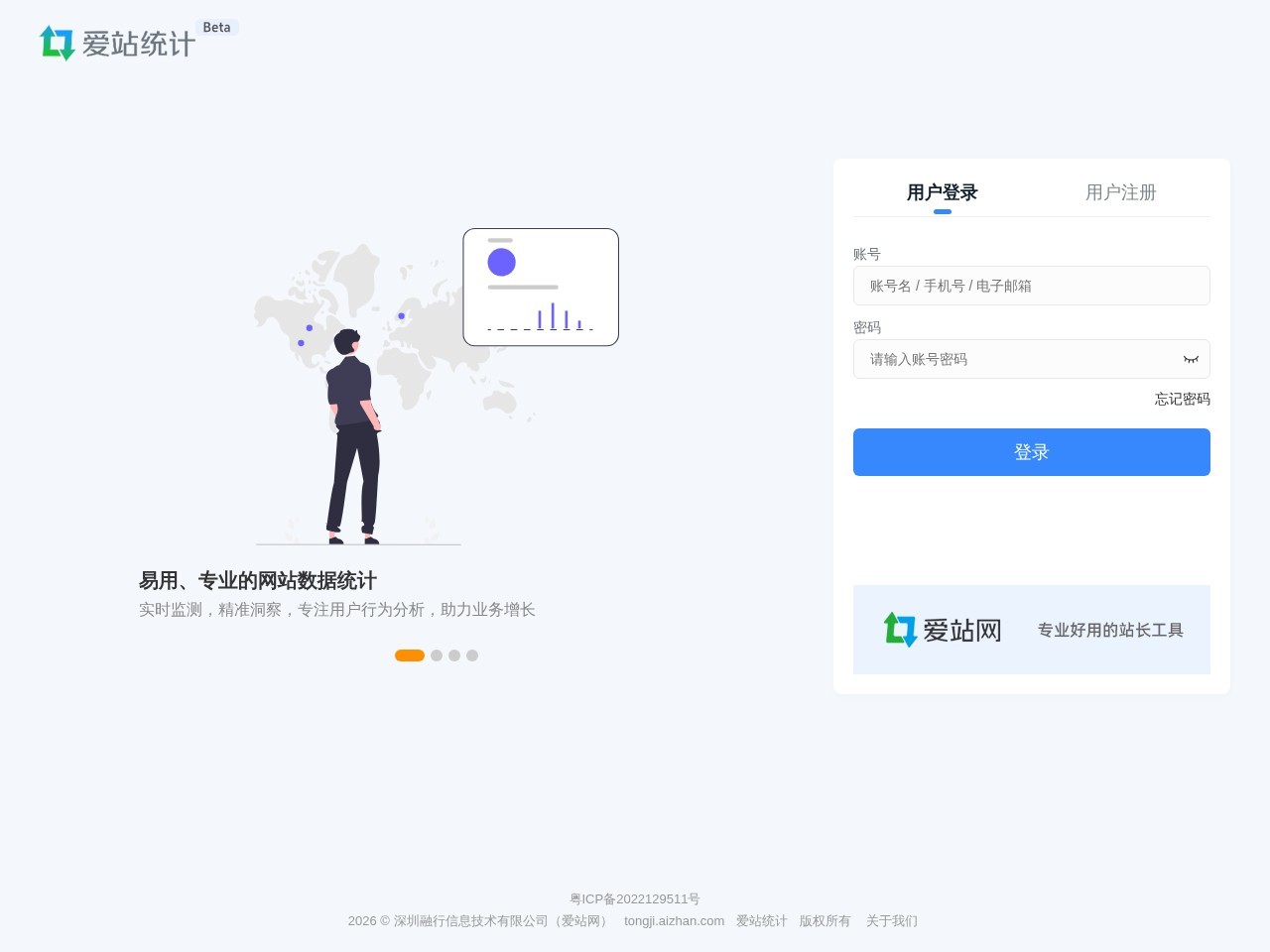Screen dimensions: 1270x952
Task: Click the 账号 input field
Action: (x=1032, y=286)
